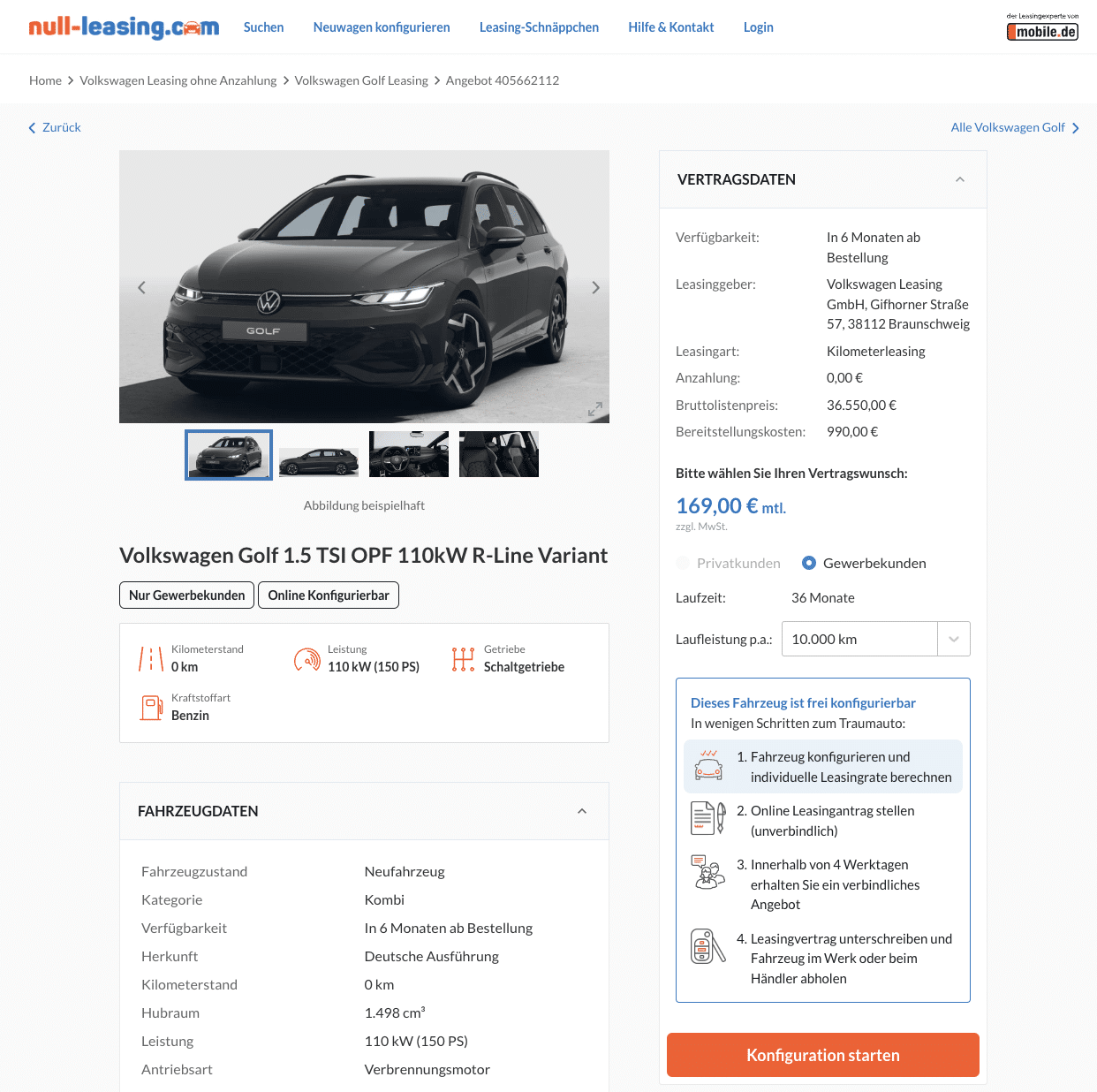Screen dimensions: 1097x1092
Task: Click the Kraftstoffart fuel pump icon
Action: click(151, 708)
